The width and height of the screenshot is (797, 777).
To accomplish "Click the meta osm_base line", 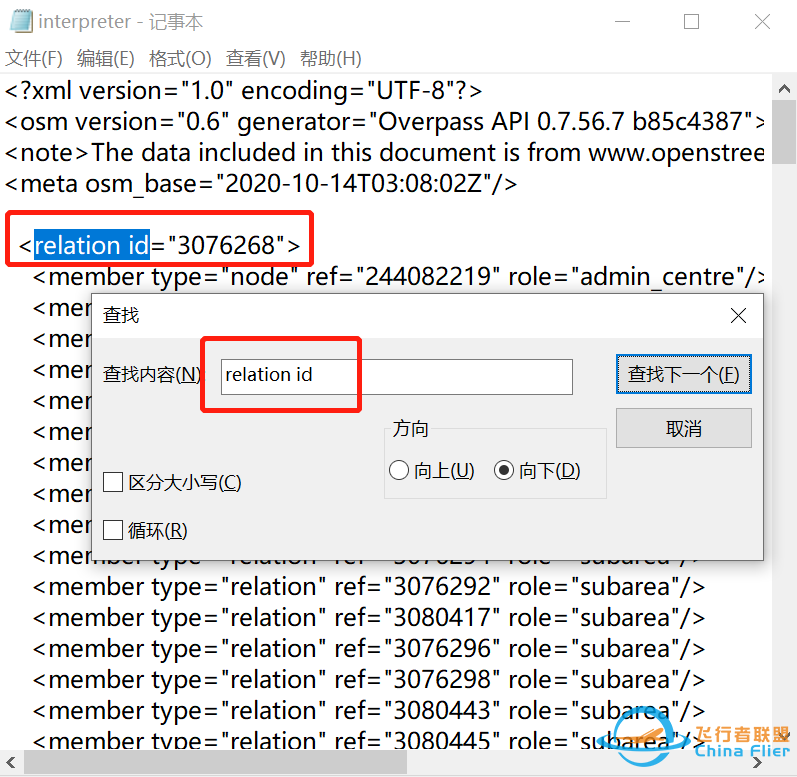I will (x=261, y=184).
